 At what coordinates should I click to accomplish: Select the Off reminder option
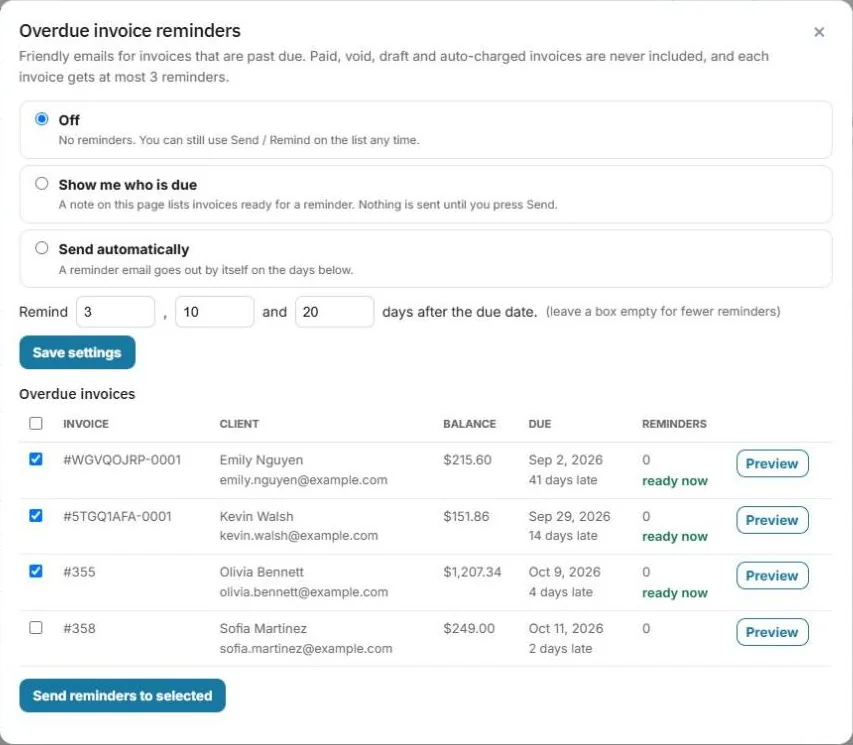(x=41, y=119)
